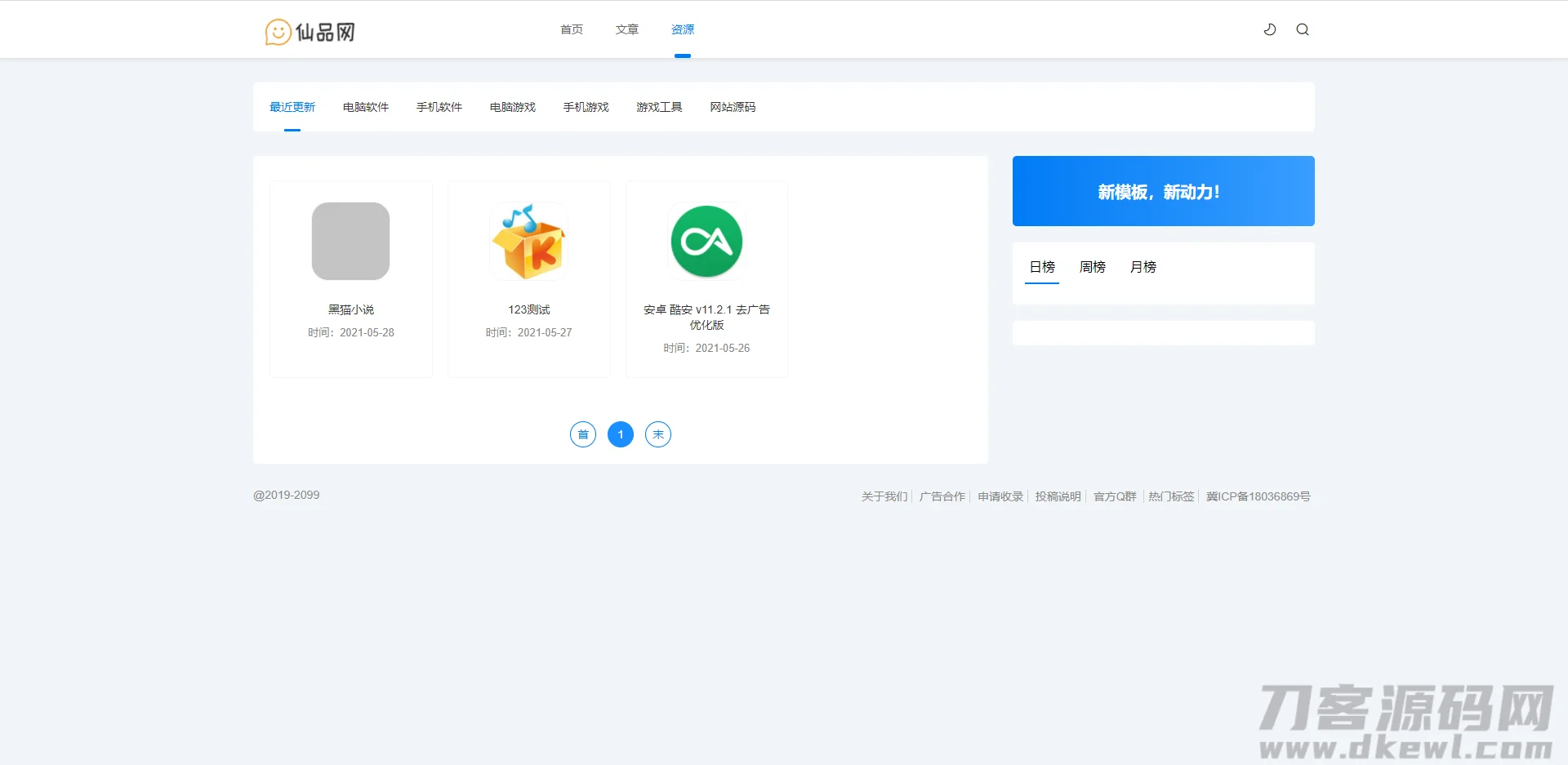Image resolution: width=1568 pixels, height=765 pixels.
Task: Open the 关于我们 footer link
Action: pyautogui.click(x=883, y=496)
